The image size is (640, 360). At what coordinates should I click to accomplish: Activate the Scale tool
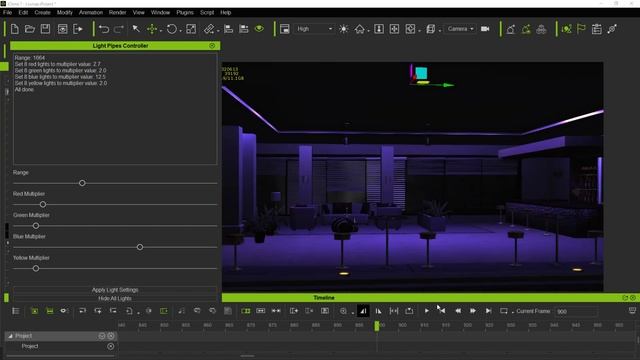tap(191, 29)
